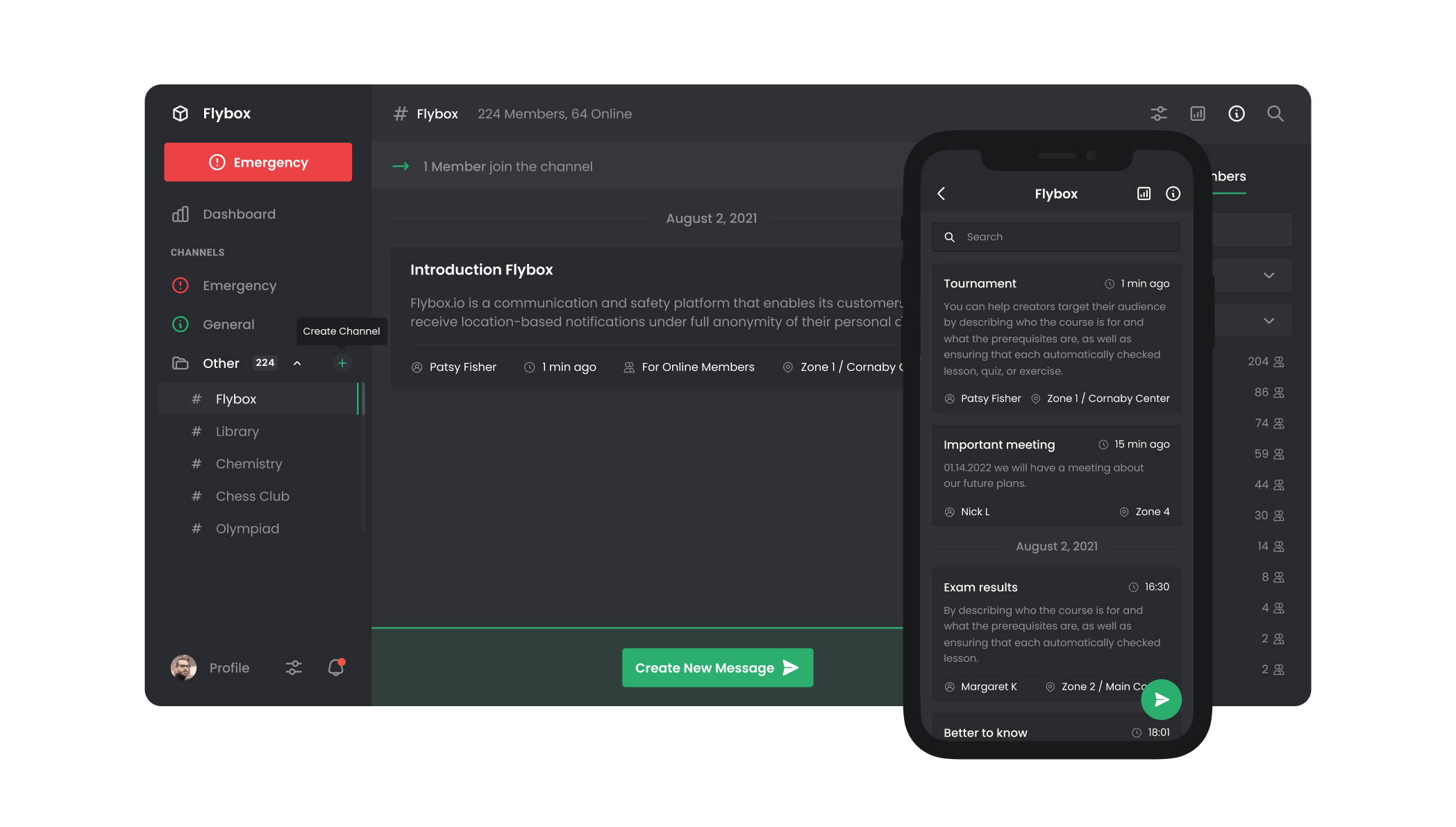Image resolution: width=1456 pixels, height=827 pixels.
Task: Send a message with the green mobile button
Action: pos(1160,699)
